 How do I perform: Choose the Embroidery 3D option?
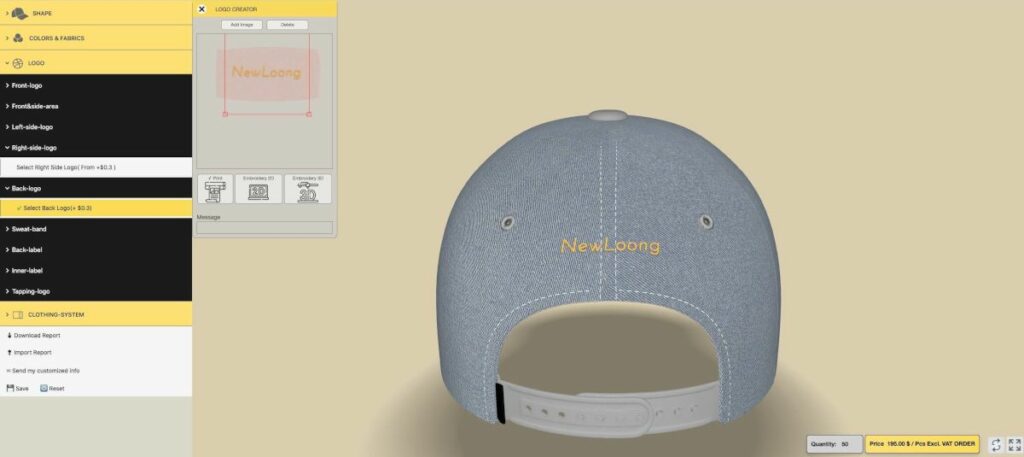[308, 189]
